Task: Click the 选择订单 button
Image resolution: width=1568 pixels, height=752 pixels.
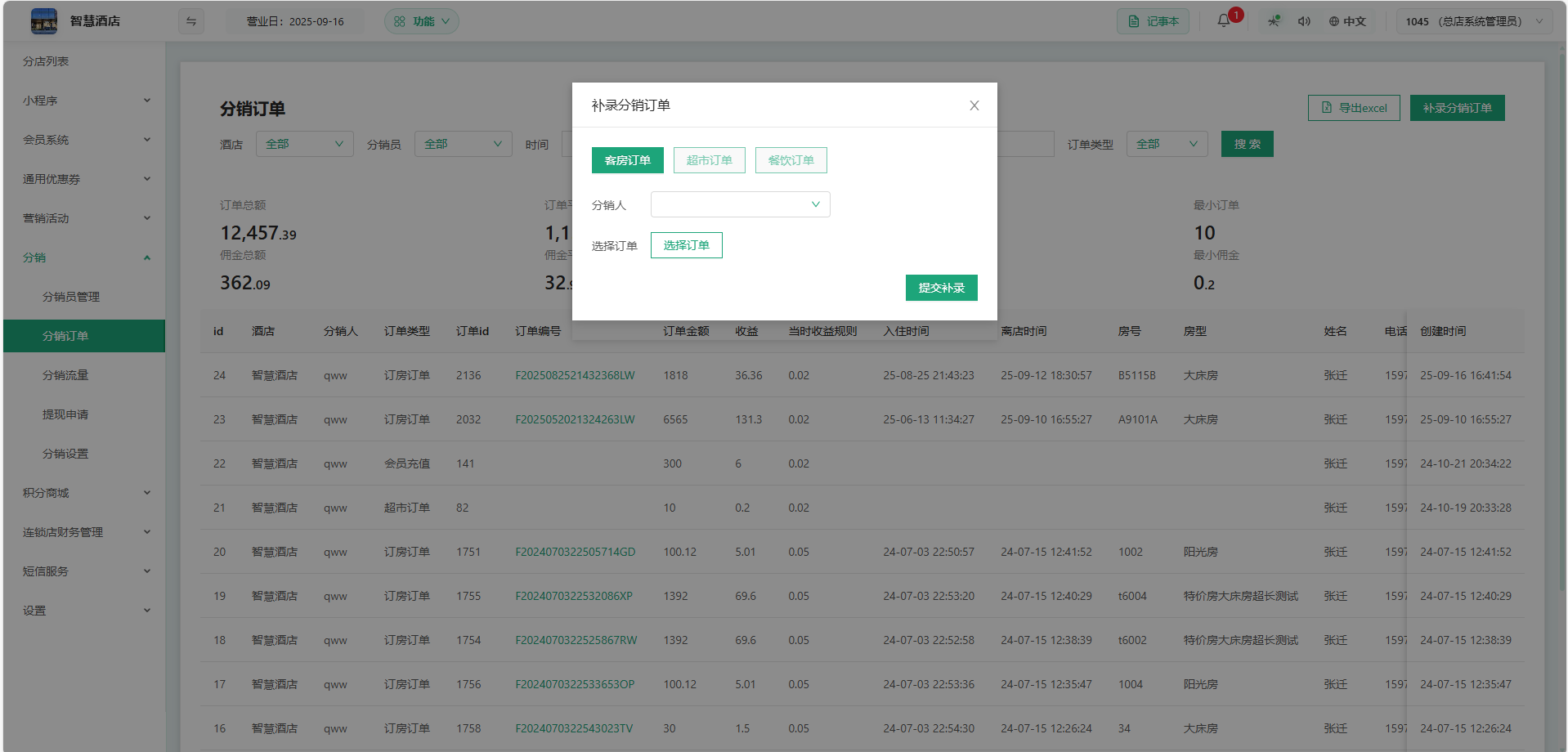Action: click(686, 245)
